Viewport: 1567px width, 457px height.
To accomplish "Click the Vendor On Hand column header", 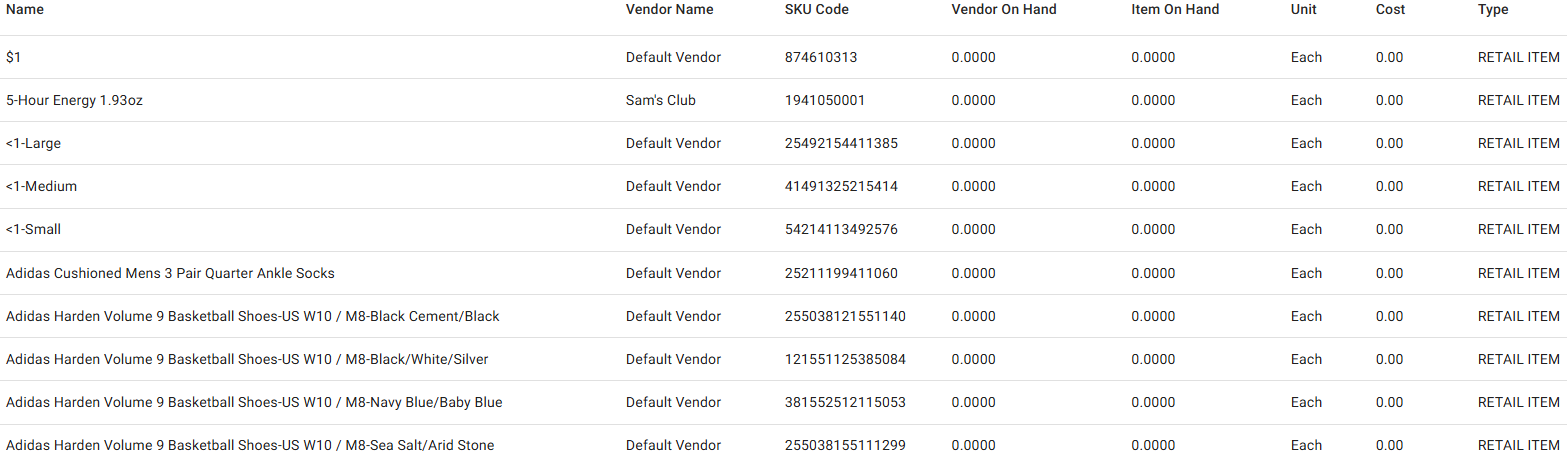I will [1003, 9].
